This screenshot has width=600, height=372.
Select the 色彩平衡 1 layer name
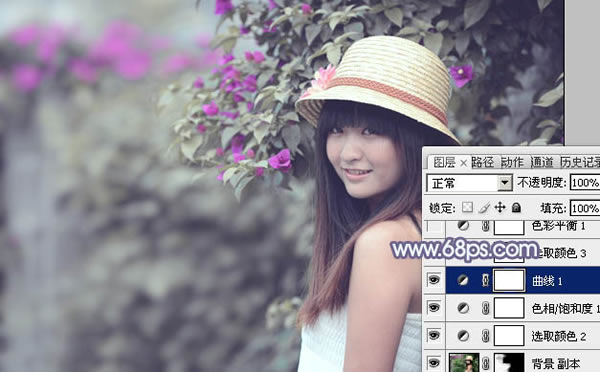pyautogui.click(x=558, y=226)
